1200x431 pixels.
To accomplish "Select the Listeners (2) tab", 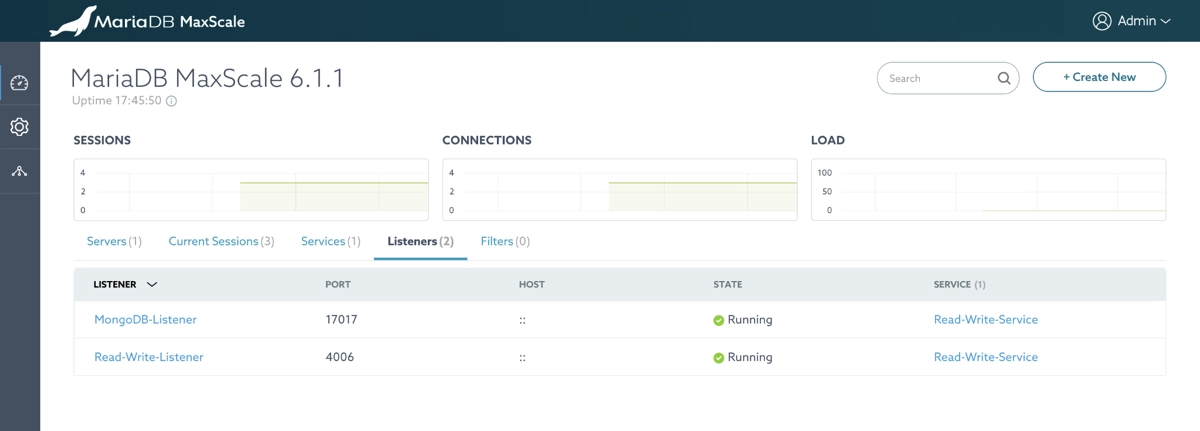I will pyautogui.click(x=420, y=241).
